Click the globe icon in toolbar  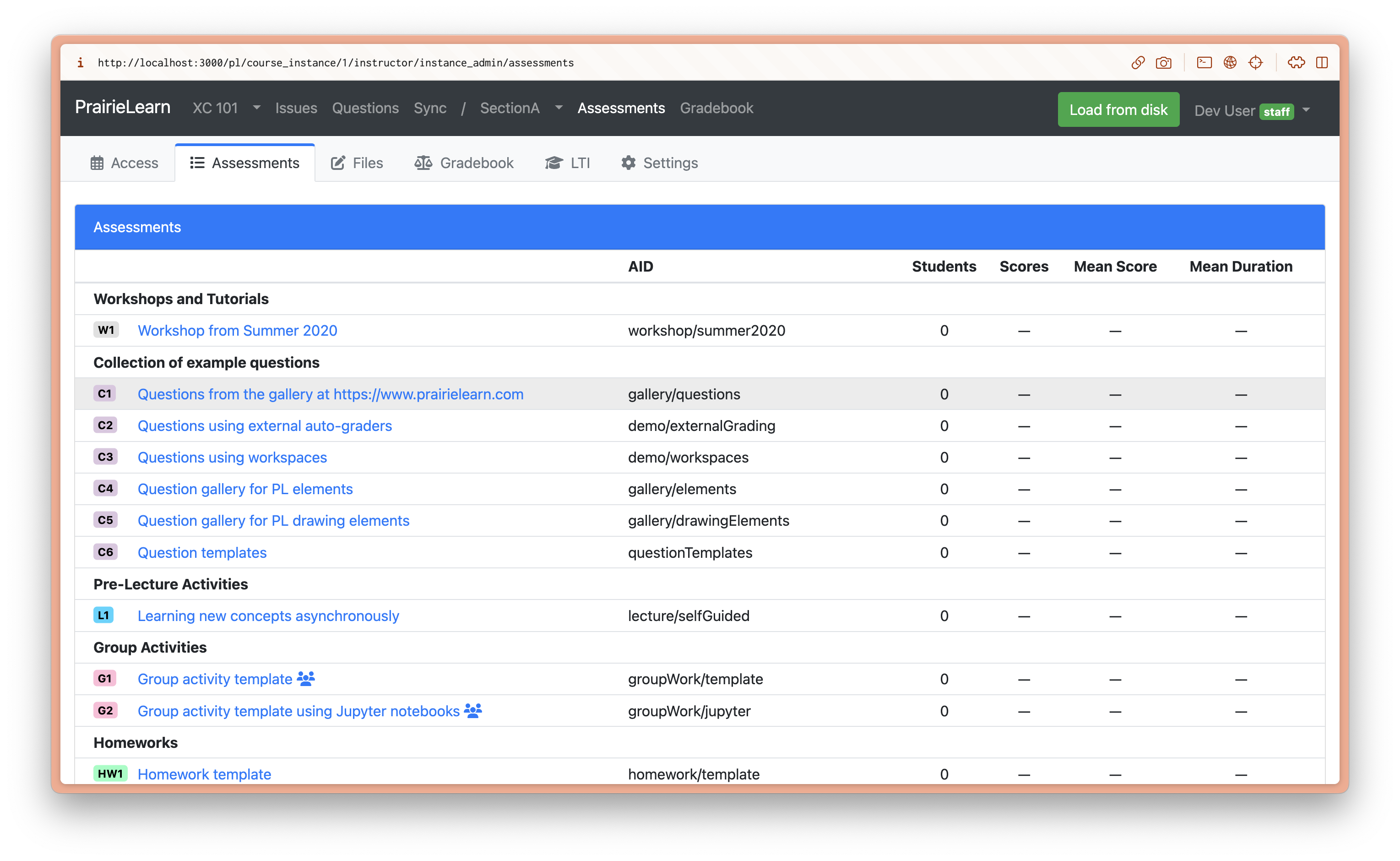point(1230,63)
